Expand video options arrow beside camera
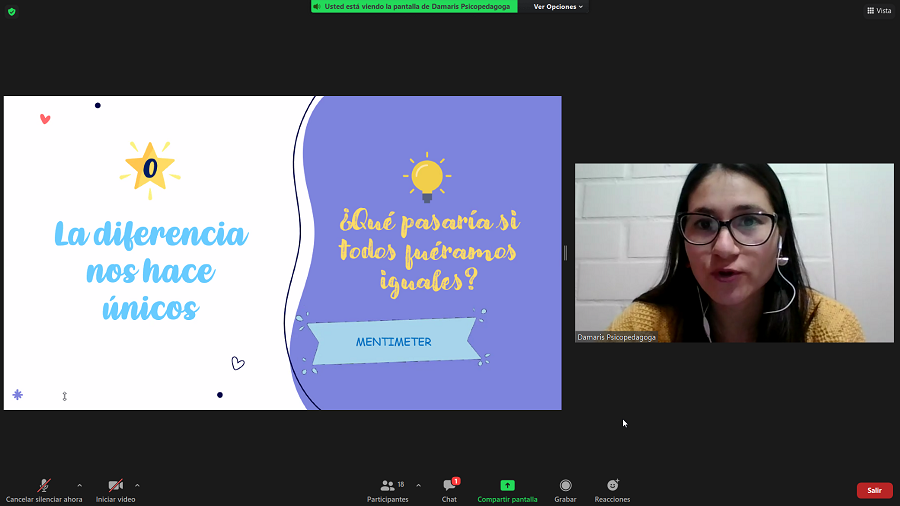This screenshot has width=900, height=506. [137, 485]
